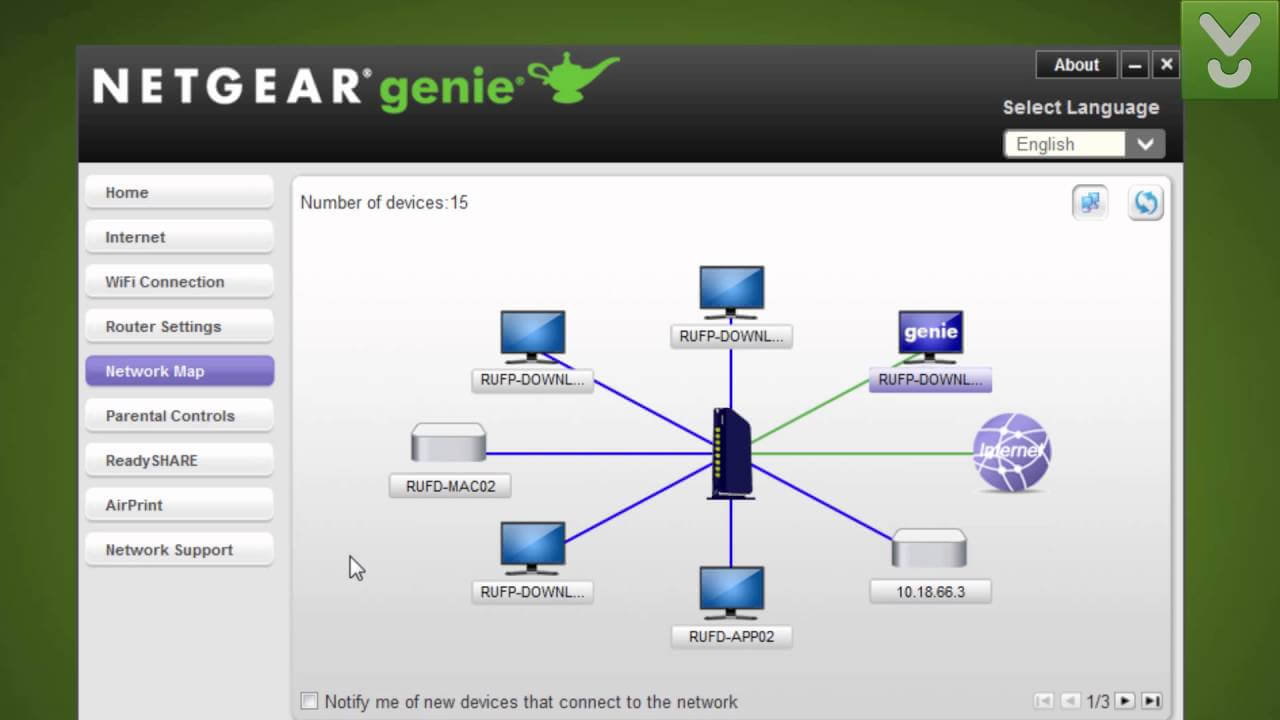
Task: Select the RUFD-APP02 computer icon
Action: [x=731, y=593]
